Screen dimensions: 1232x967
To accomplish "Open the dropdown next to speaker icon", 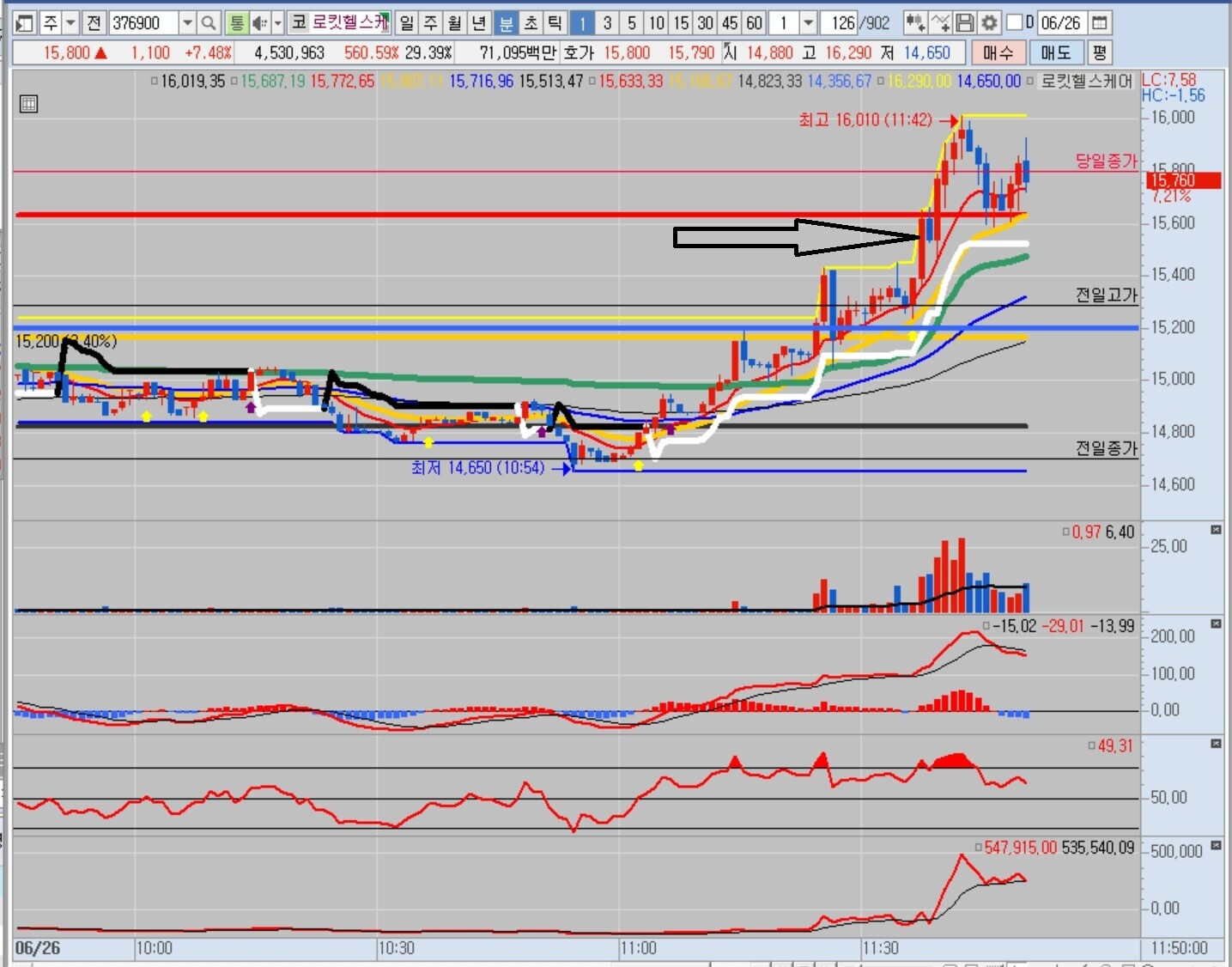I will [x=277, y=23].
